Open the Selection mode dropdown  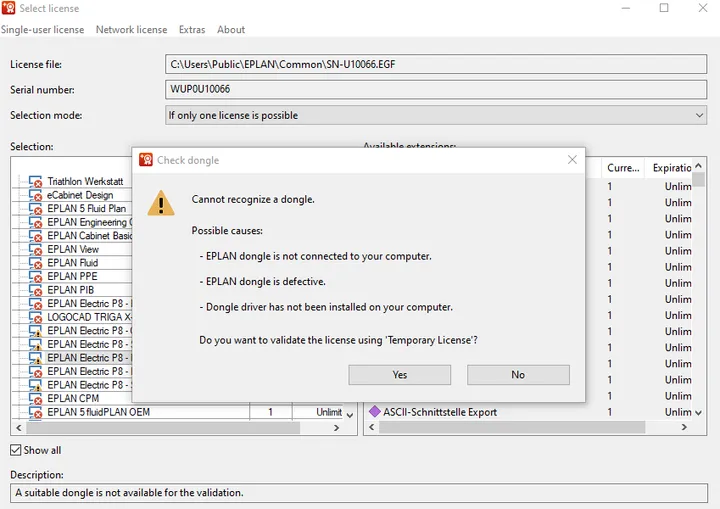click(436, 115)
